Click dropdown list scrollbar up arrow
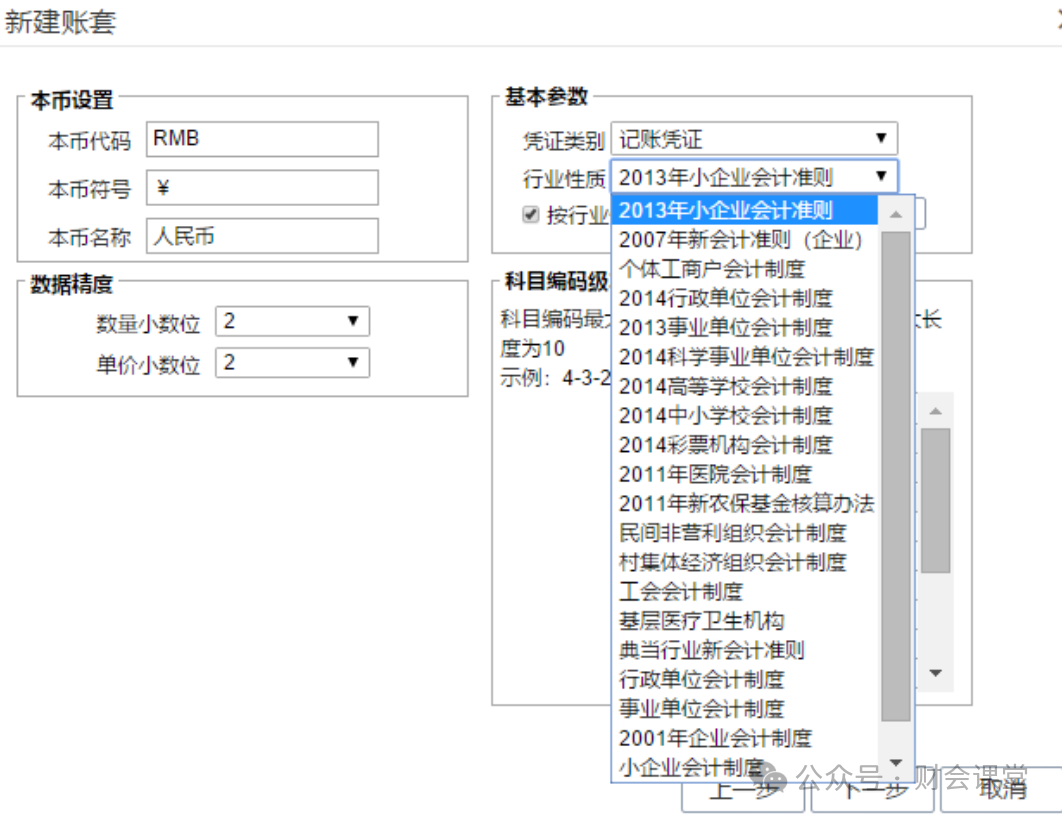 [895, 213]
